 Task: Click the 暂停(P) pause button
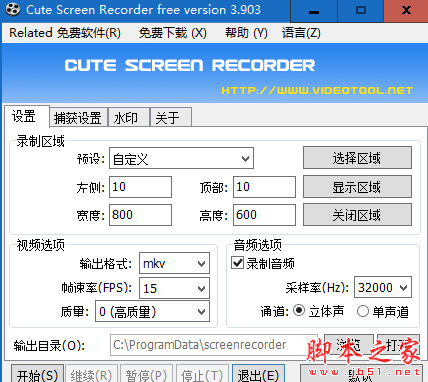146,374
